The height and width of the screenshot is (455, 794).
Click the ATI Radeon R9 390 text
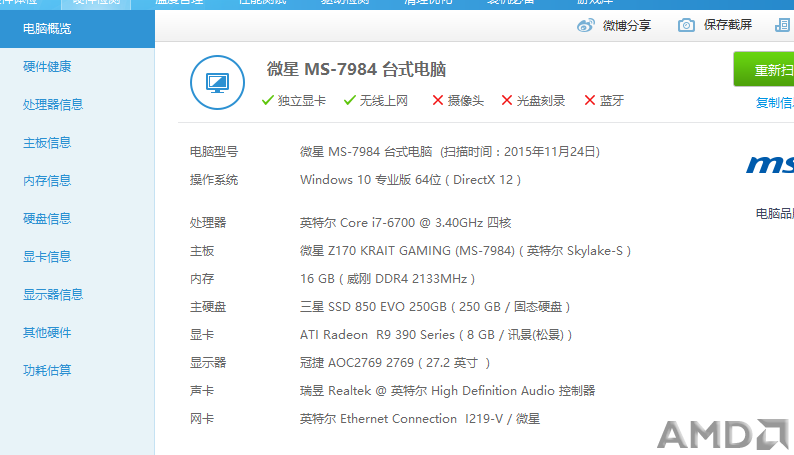(436, 335)
